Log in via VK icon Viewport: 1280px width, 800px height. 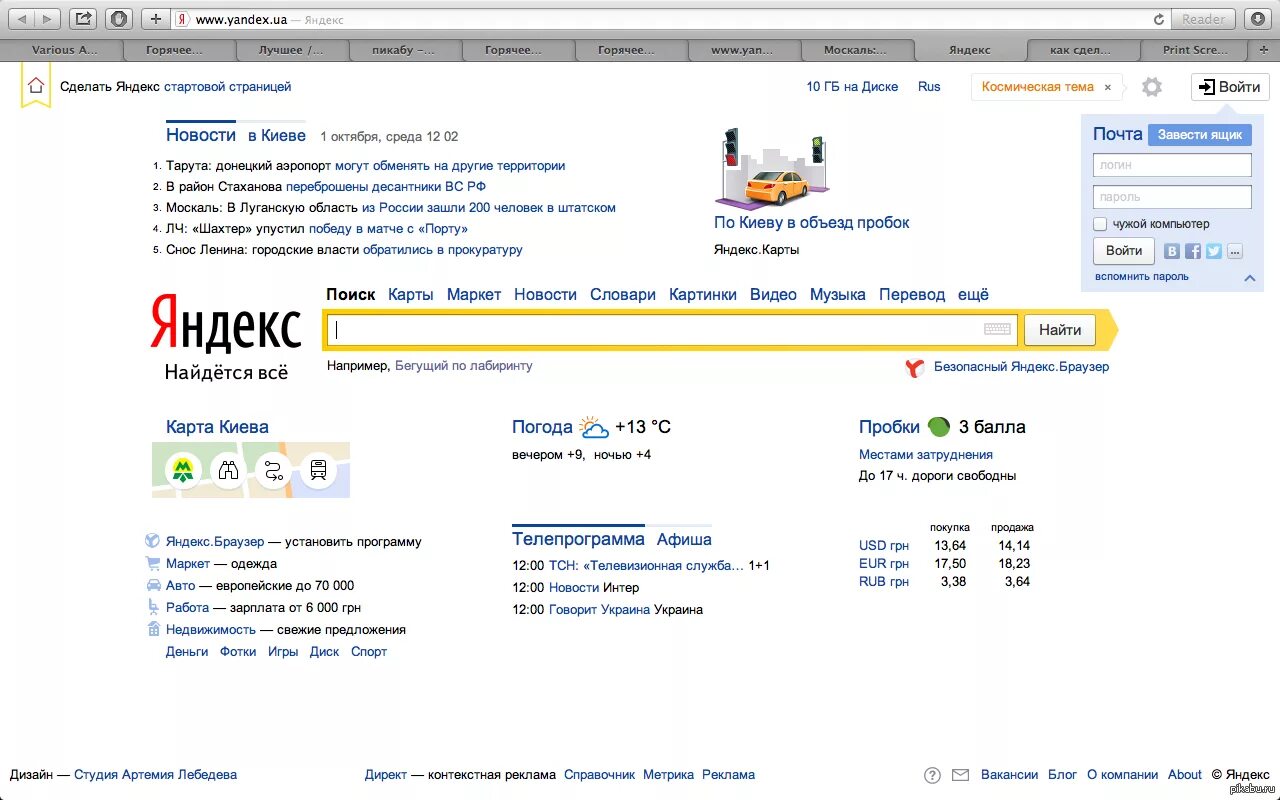coord(1172,251)
